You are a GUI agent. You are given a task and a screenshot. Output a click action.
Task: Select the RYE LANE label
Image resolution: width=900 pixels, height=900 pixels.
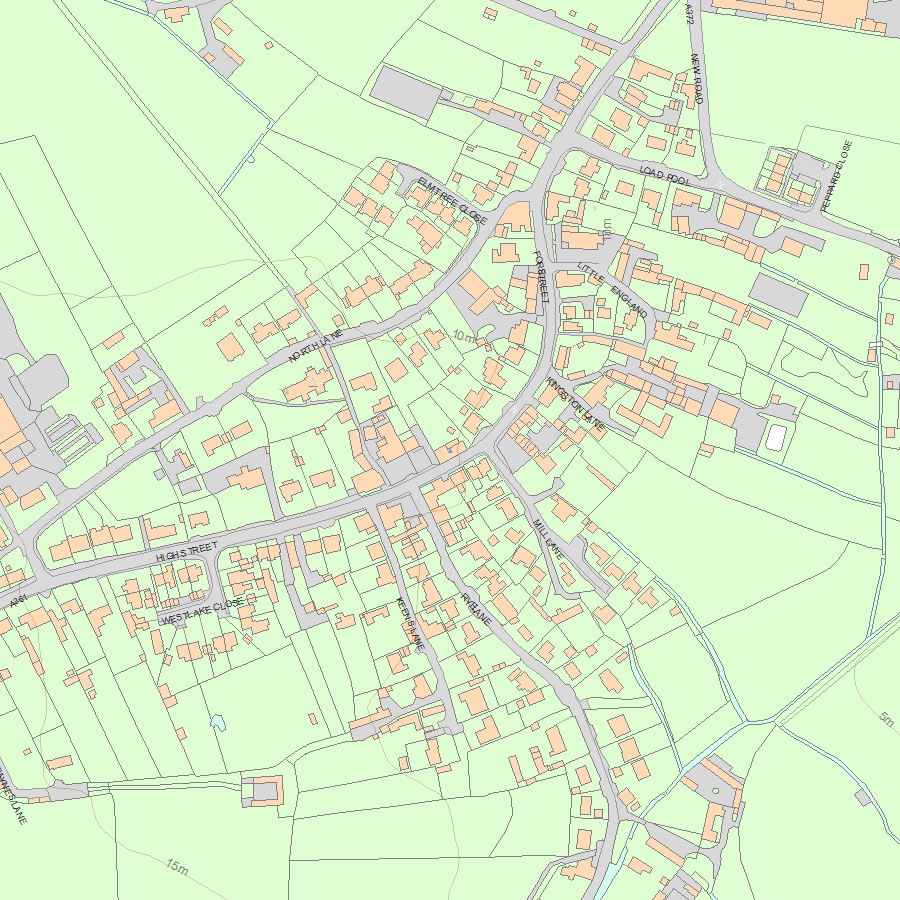476,609
